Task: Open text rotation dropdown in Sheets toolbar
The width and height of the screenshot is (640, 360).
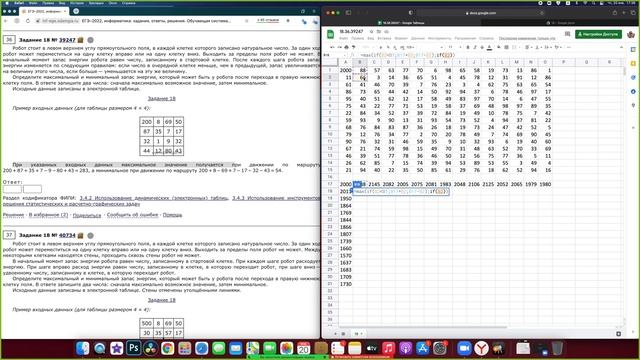Action: [558, 47]
